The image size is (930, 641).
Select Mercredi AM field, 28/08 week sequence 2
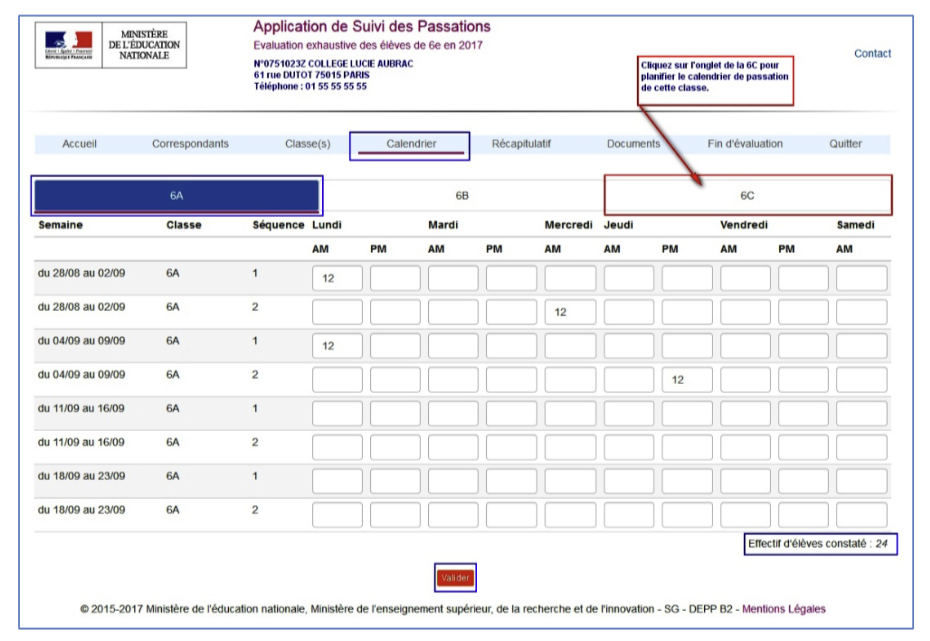pos(570,312)
